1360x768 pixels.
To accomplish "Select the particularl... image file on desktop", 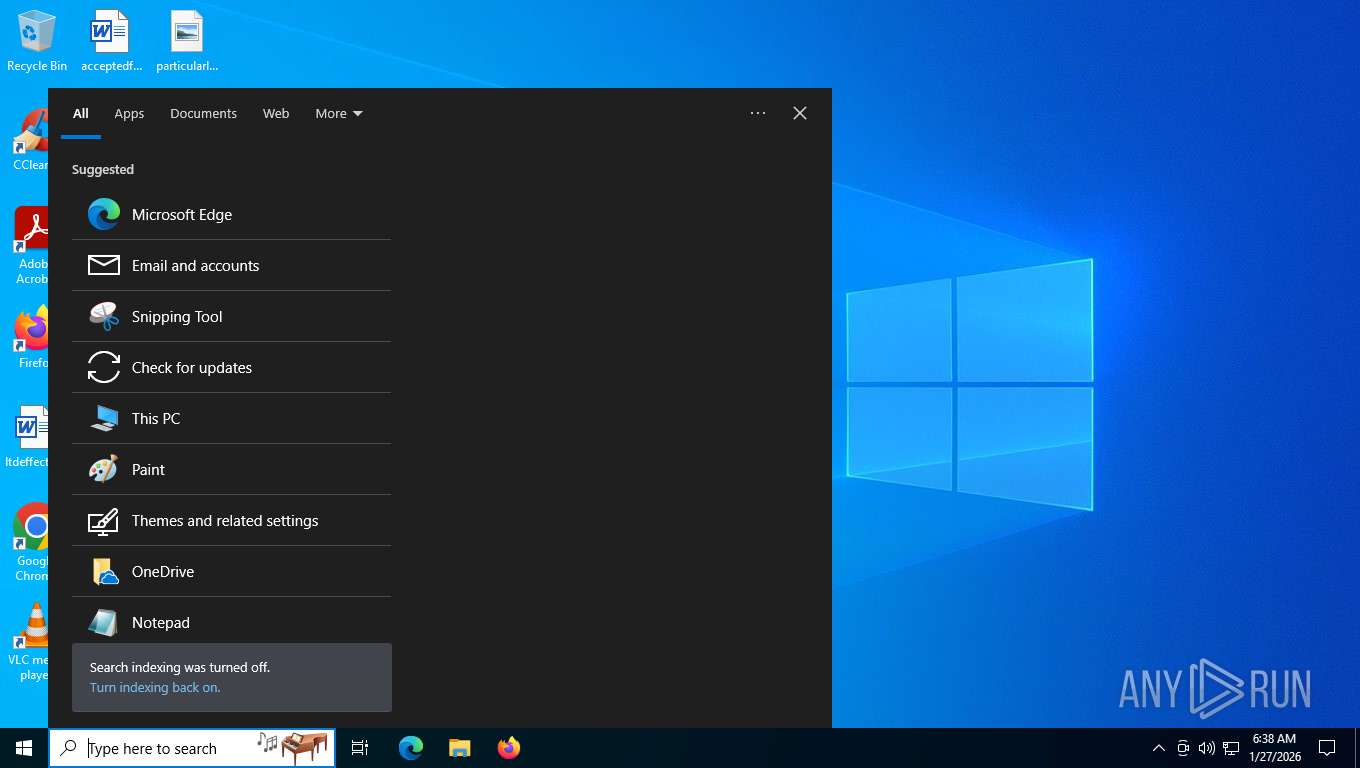I will [x=187, y=41].
